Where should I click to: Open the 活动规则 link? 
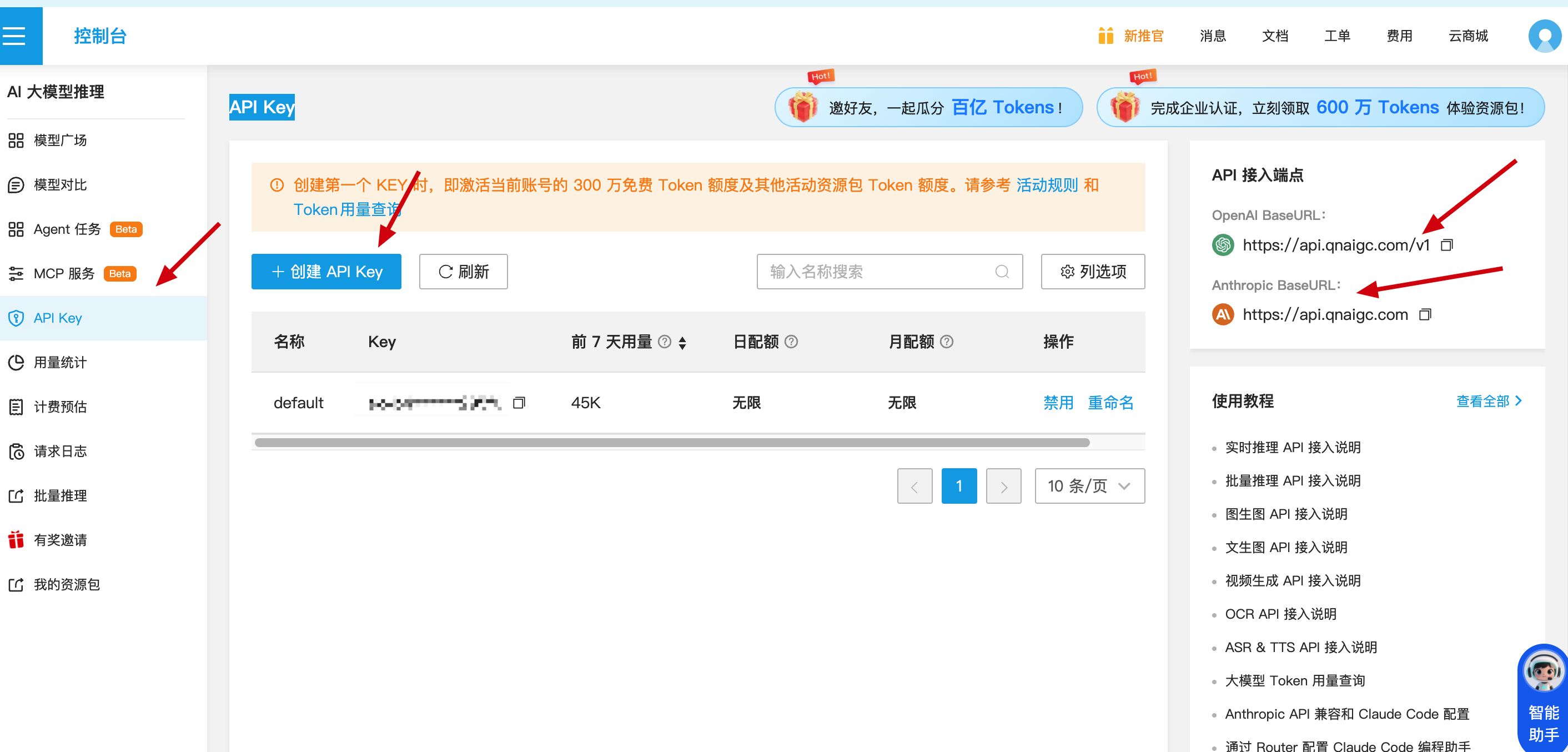click(1047, 185)
